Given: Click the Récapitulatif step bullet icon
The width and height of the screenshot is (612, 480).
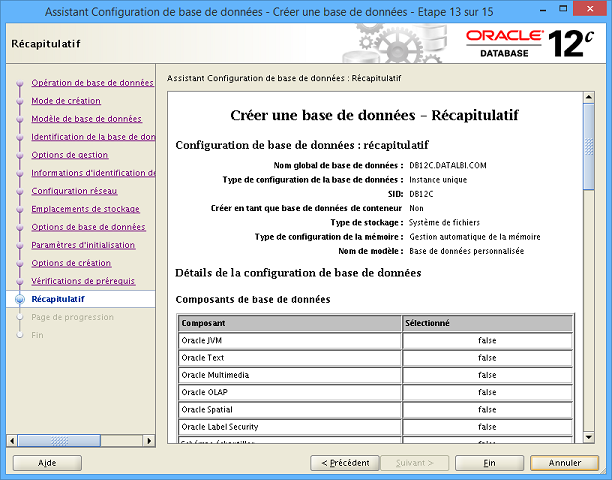Looking at the screenshot, I should [x=20, y=299].
